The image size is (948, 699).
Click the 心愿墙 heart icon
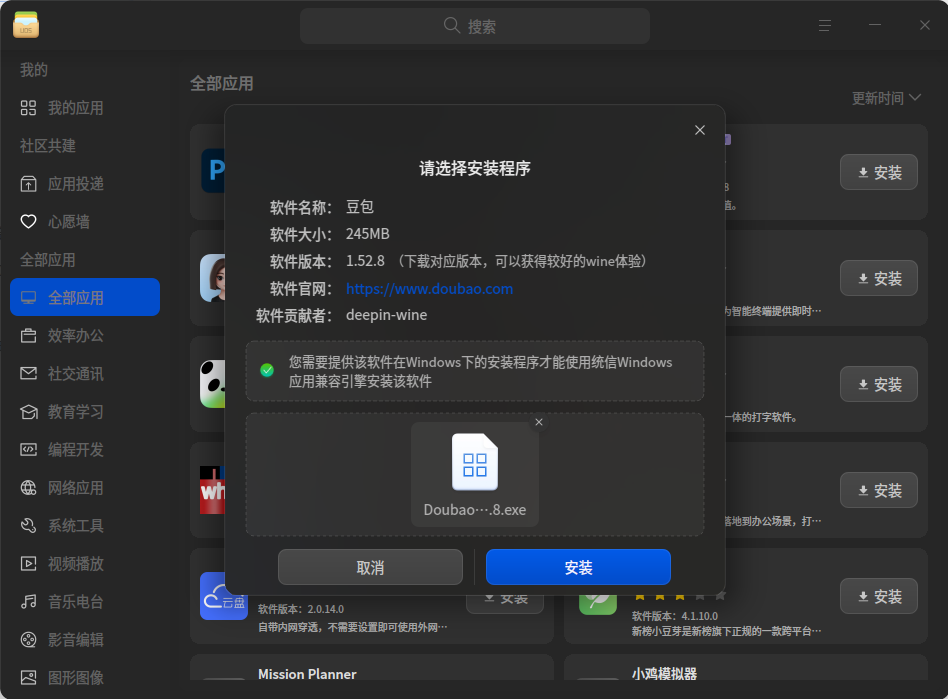tap(28, 222)
